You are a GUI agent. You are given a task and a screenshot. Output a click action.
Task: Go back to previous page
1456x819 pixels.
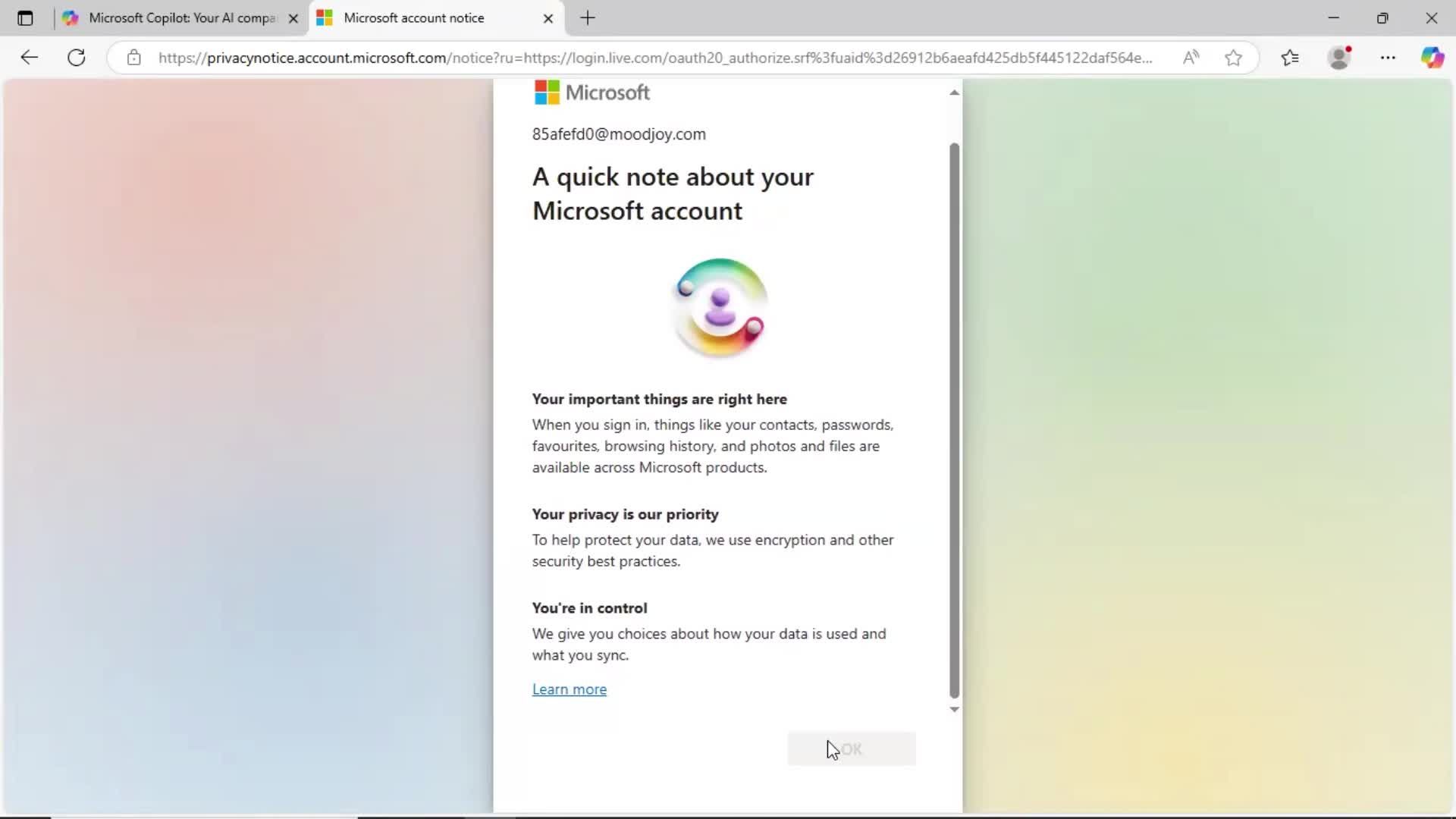(x=29, y=58)
